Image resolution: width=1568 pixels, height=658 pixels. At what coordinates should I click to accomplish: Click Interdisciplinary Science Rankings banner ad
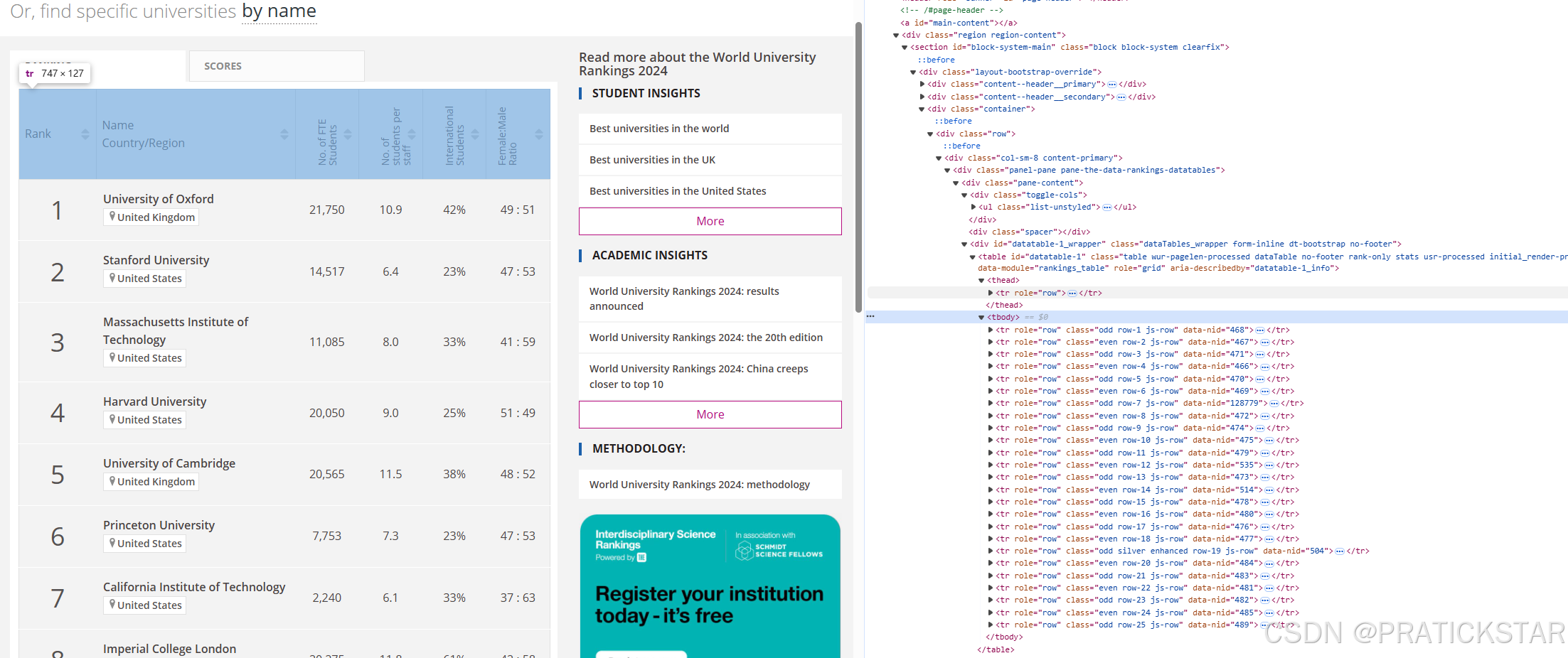710,586
